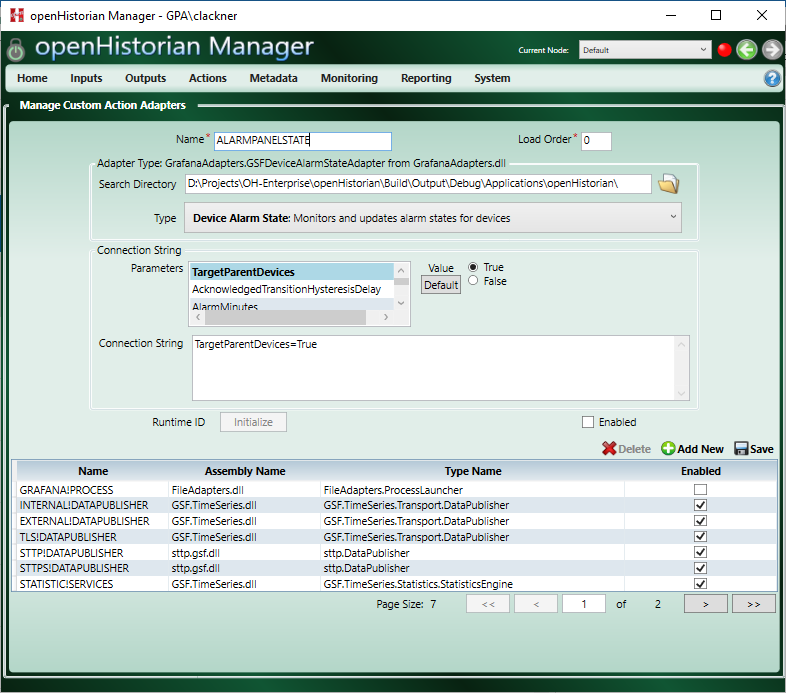Click the gray forward arrow button
Screen dimensions: 786x693
point(772,50)
